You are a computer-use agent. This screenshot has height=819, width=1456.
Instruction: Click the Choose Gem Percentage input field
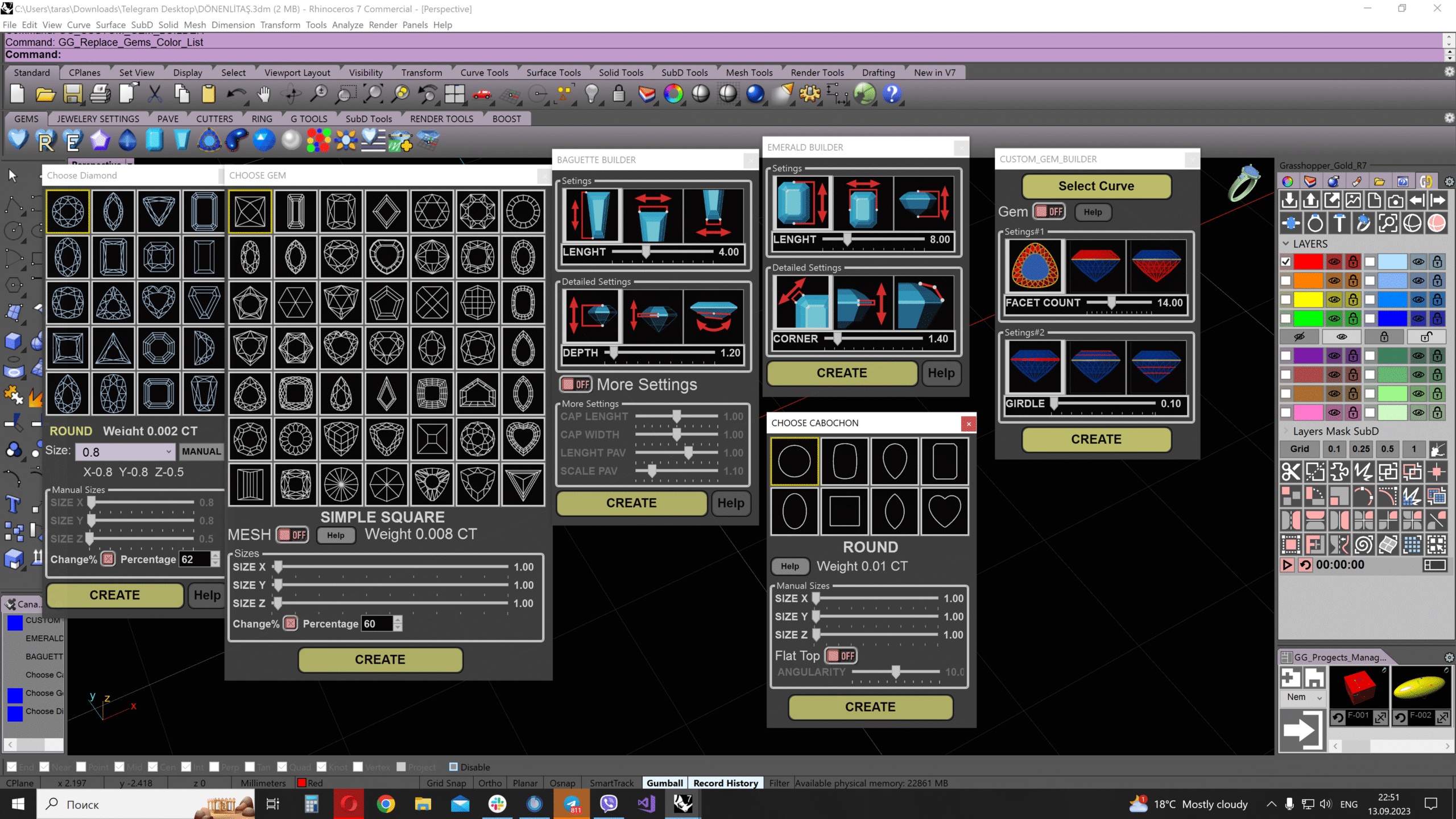click(377, 623)
